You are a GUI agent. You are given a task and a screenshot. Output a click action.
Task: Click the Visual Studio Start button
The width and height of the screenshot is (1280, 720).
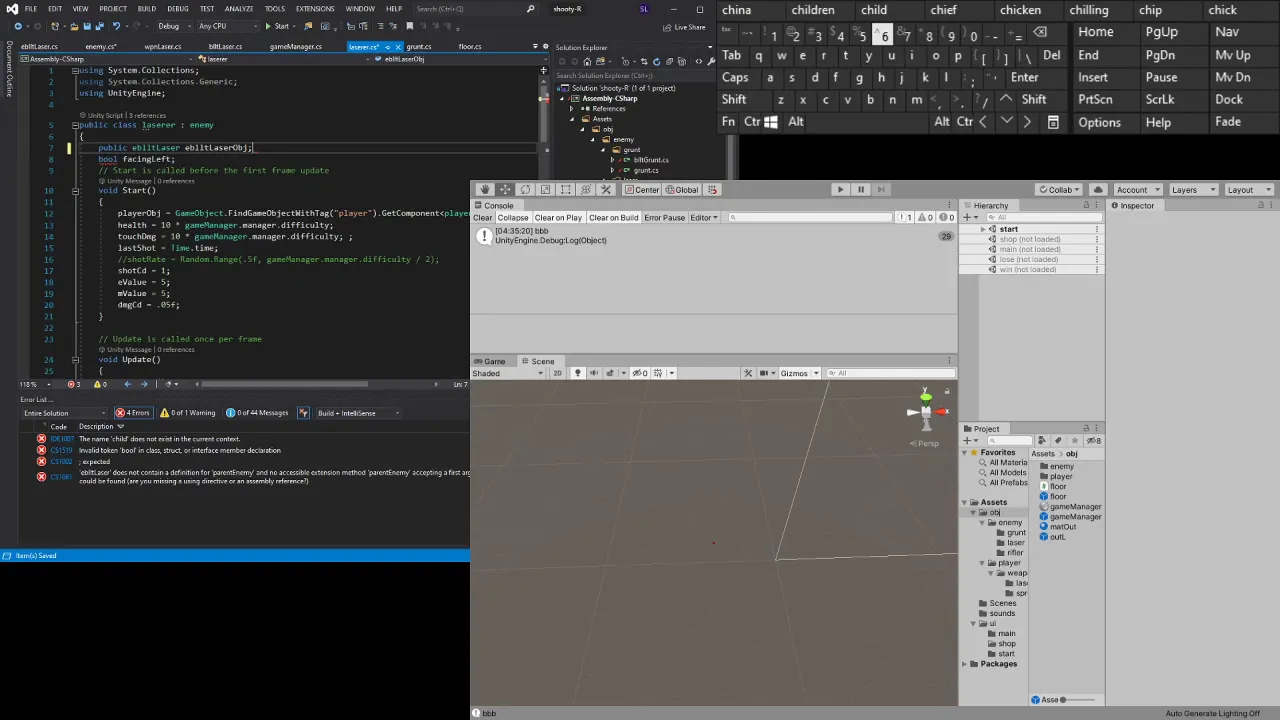[x=277, y=26]
